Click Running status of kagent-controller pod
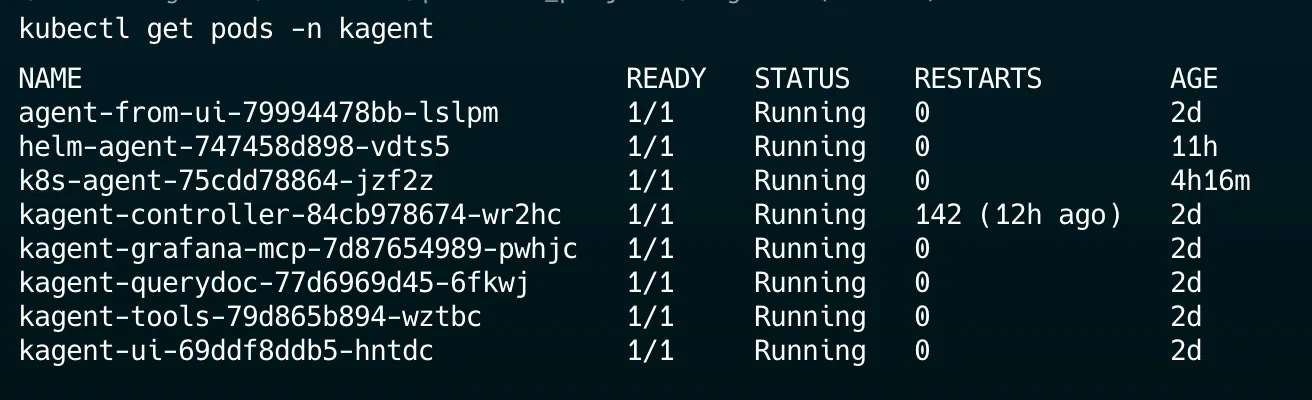 (x=810, y=215)
